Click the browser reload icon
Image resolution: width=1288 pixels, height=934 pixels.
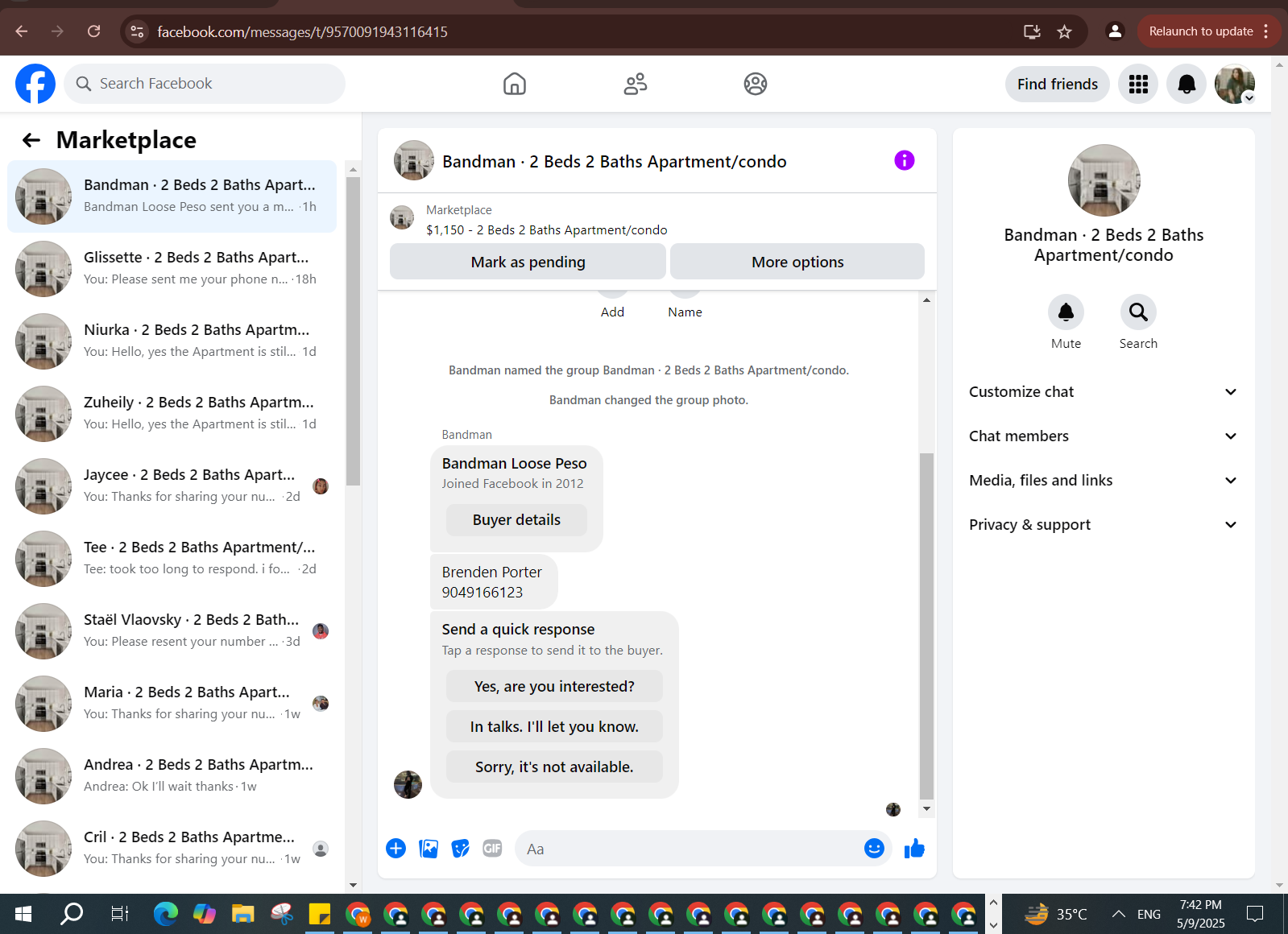coord(94,31)
